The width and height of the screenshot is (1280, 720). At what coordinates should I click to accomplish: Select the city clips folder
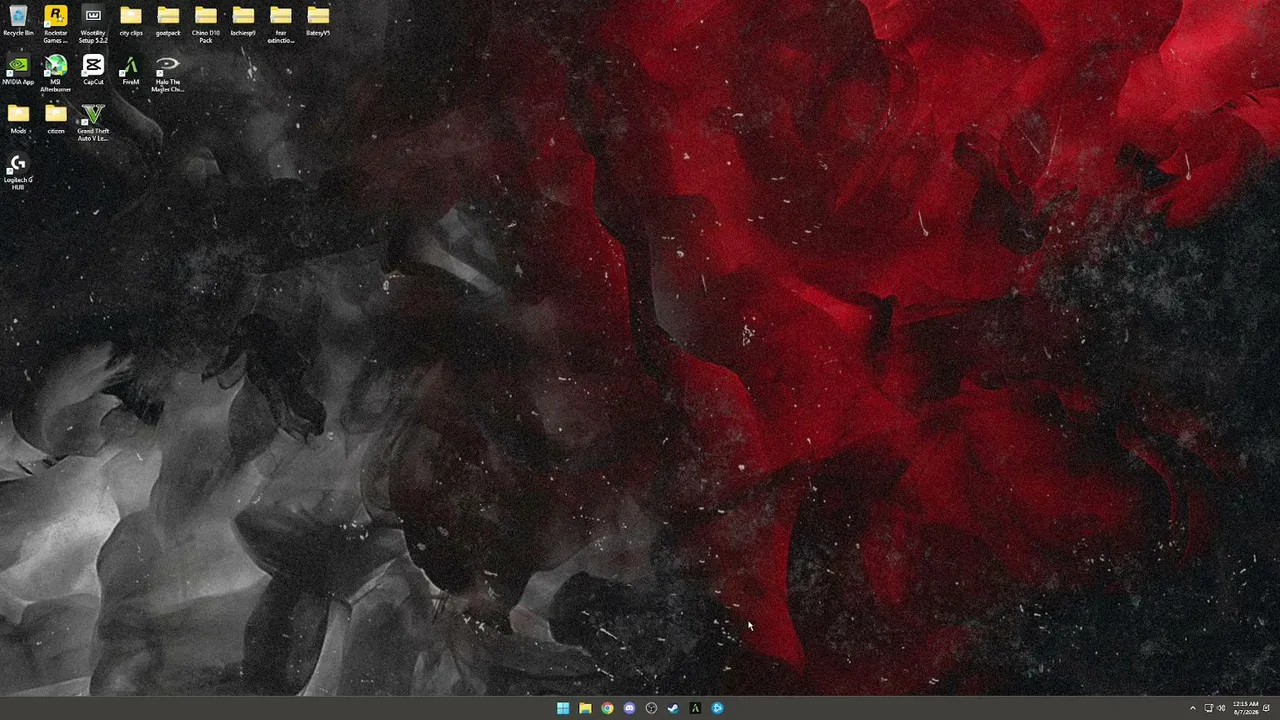131,21
